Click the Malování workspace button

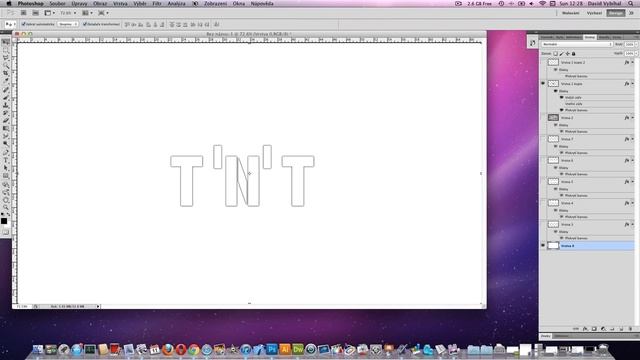tap(571, 13)
